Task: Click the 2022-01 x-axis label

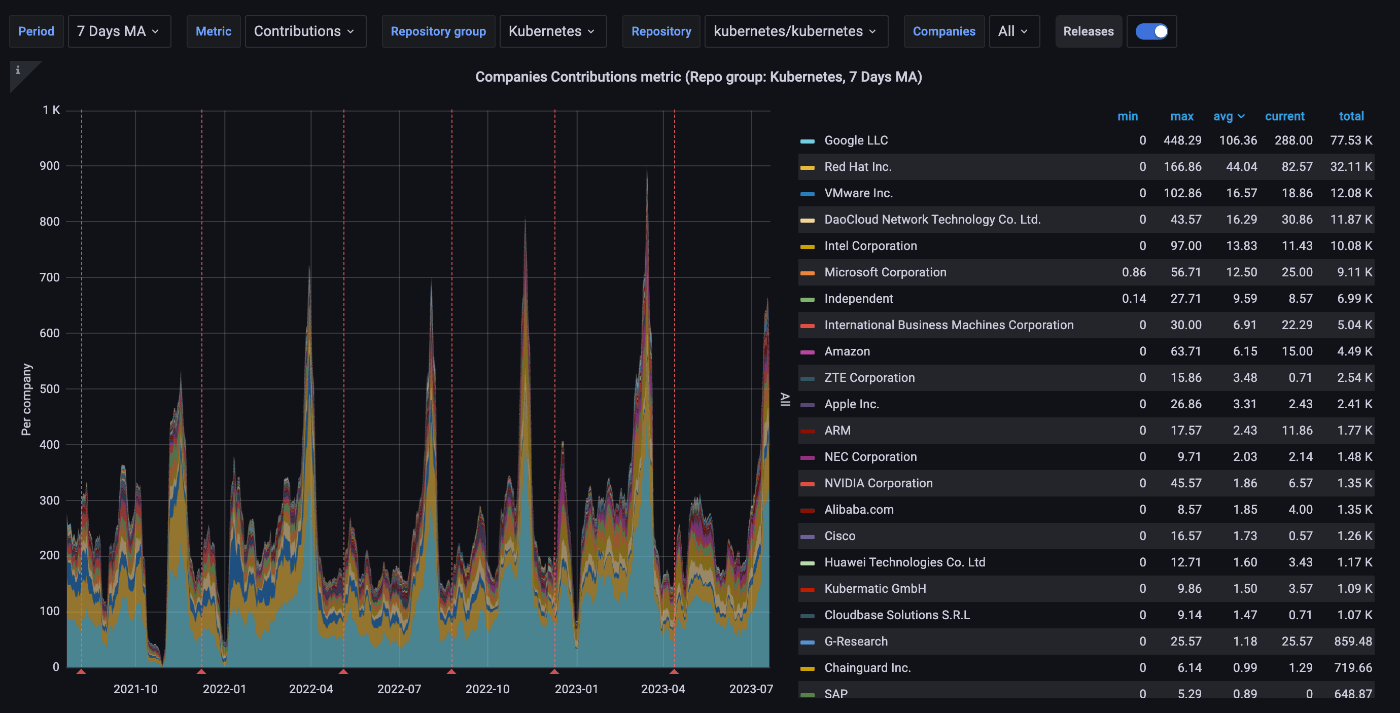Action: point(224,689)
